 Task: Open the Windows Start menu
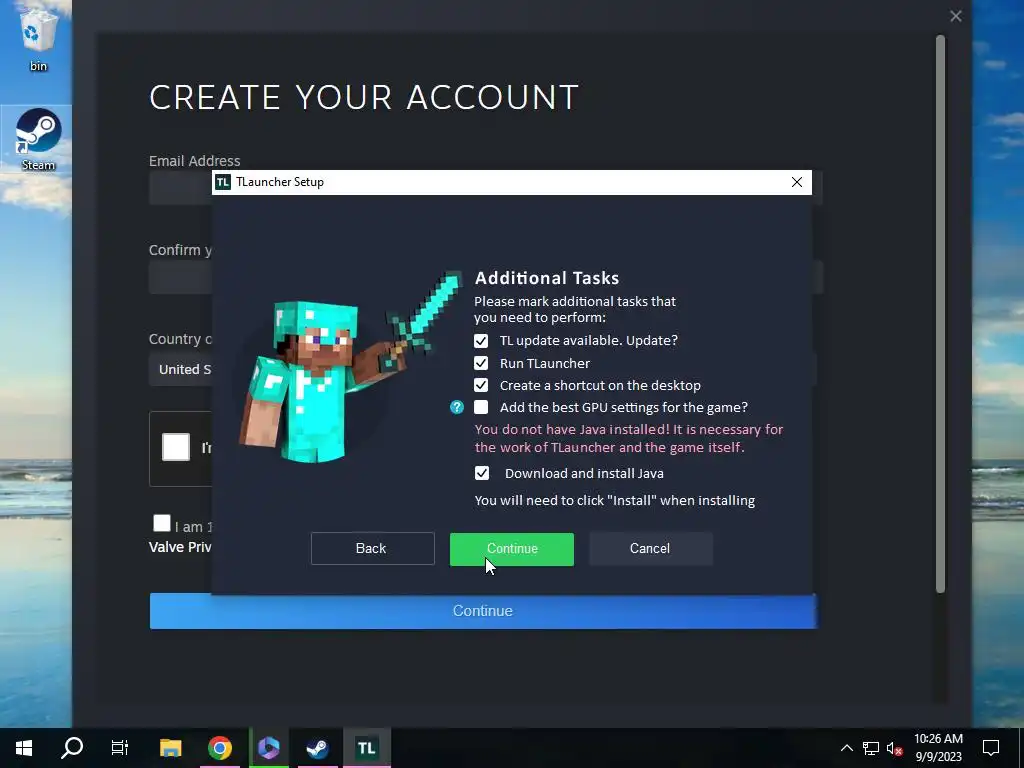[x=24, y=748]
